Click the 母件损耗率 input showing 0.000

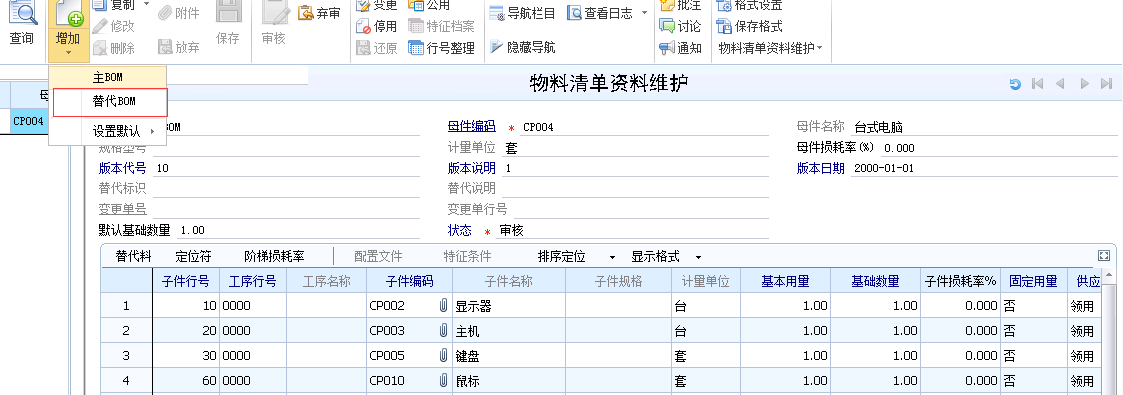coord(998,148)
